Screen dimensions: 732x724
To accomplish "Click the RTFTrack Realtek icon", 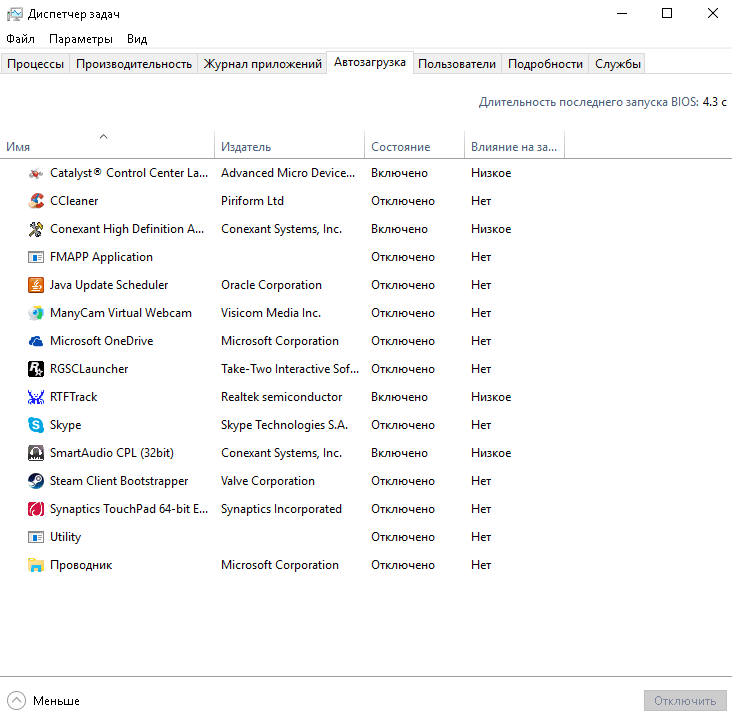I will [36, 397].
